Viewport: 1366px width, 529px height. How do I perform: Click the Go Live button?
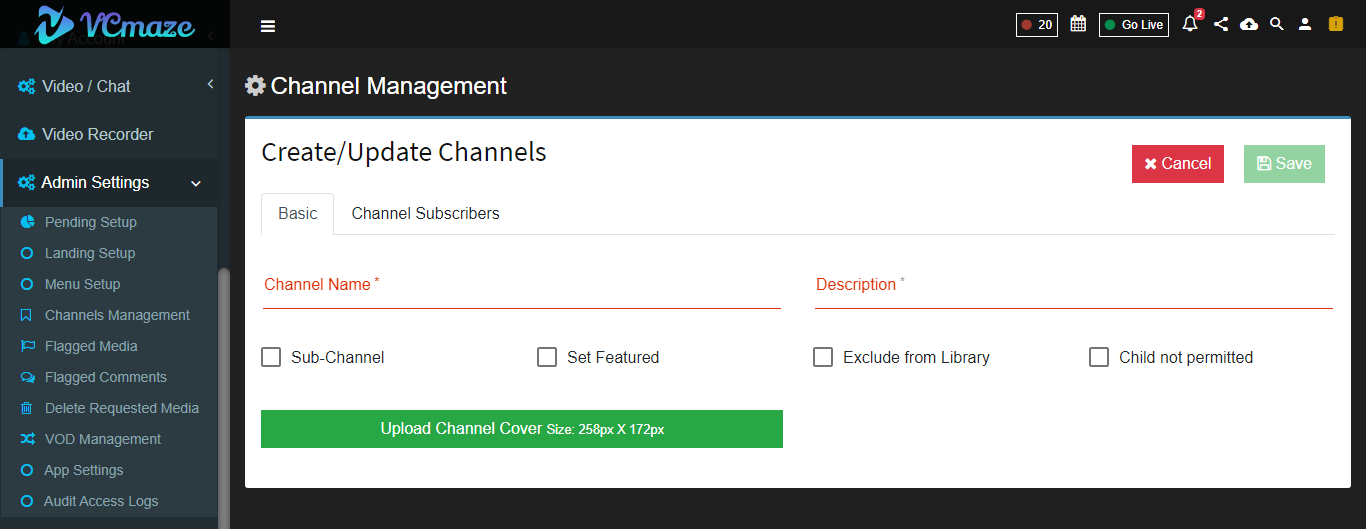click(x=1134, y=25)
